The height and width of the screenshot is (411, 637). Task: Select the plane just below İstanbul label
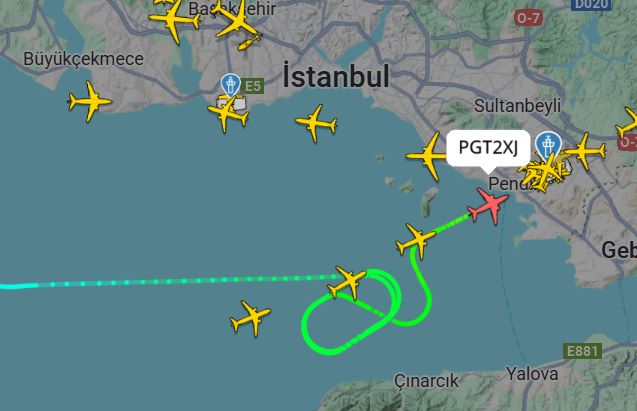click(317, 123)
